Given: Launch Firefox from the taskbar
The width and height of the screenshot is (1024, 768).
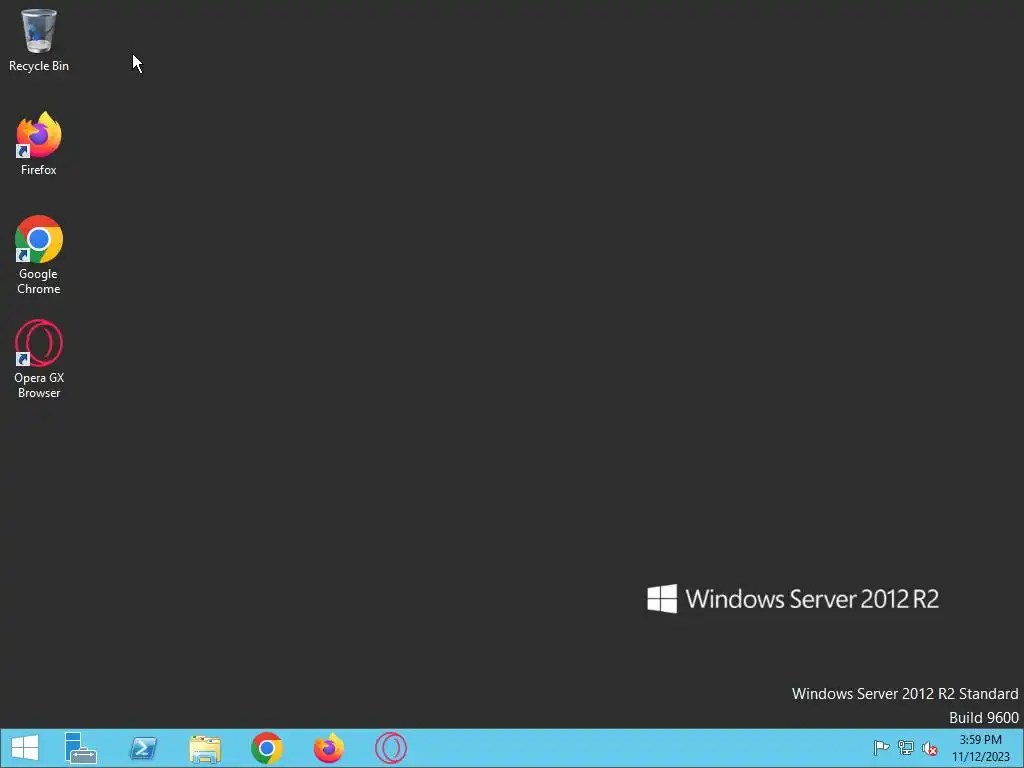Looking at the screenshot, I should 328,748.
